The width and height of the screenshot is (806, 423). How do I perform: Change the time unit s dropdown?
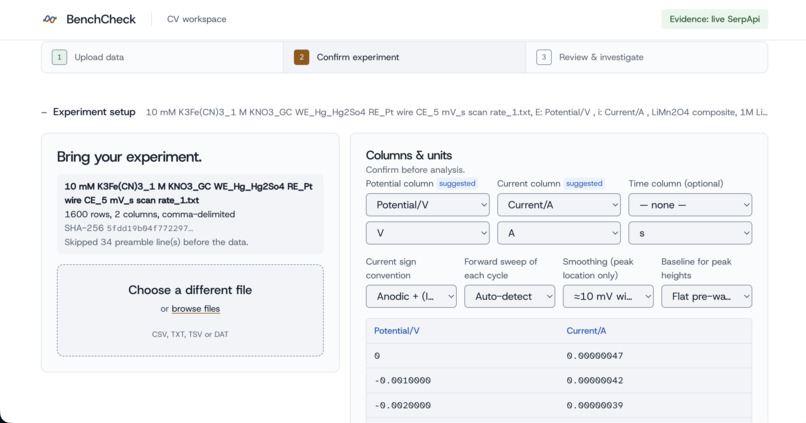pos(690,233)
